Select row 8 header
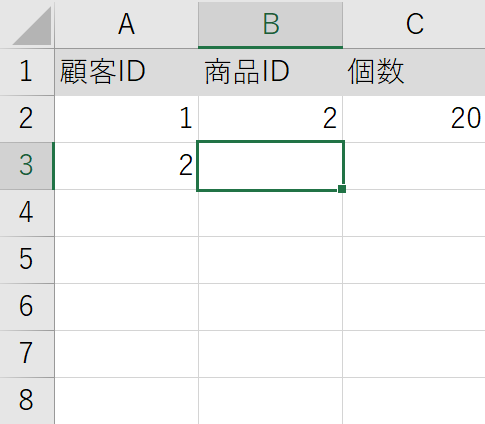The image size is (485, 424). [x=27, y=401]
